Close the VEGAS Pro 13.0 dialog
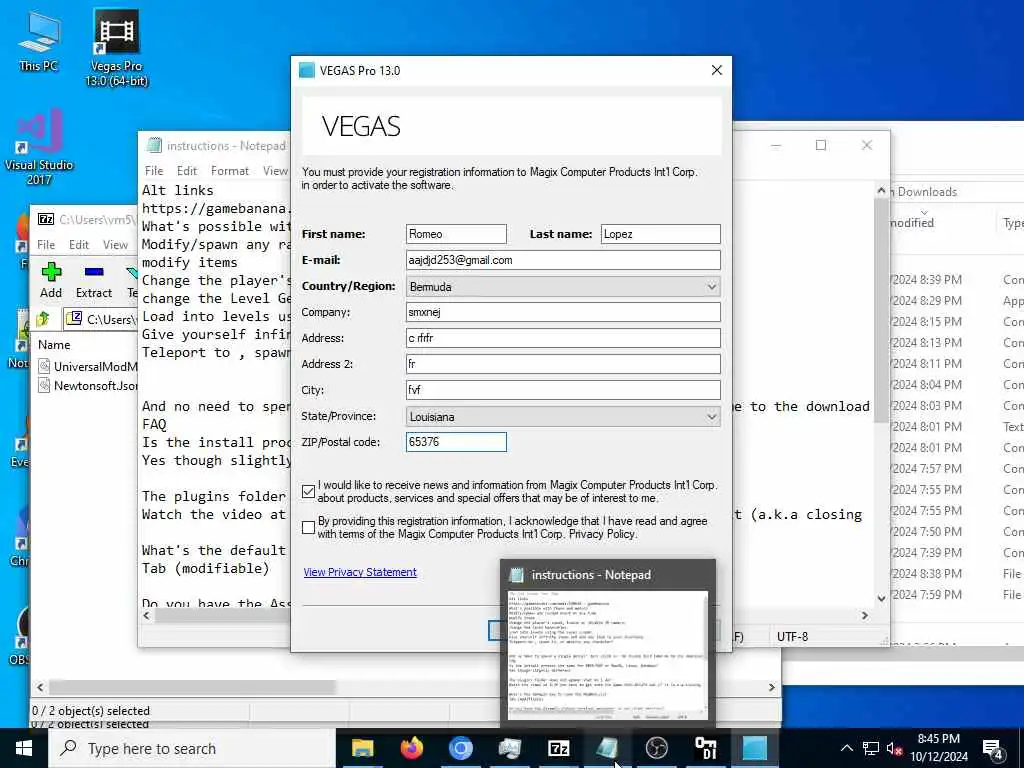Viewport: 1024px width, 768px height. point(716,71)
